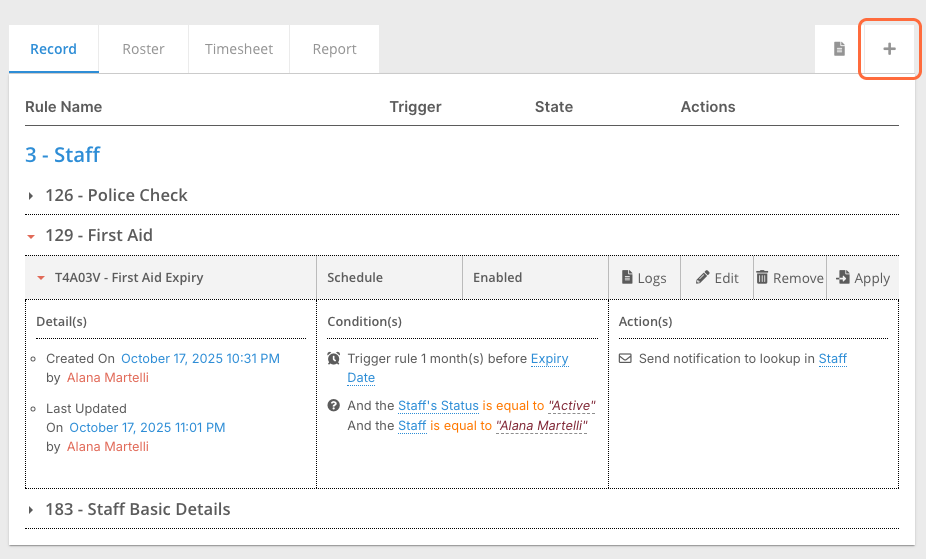Click the Last Updated date October 17, 2025 11:01 PM
Screen dimensions: 926x559
[147, 427]
